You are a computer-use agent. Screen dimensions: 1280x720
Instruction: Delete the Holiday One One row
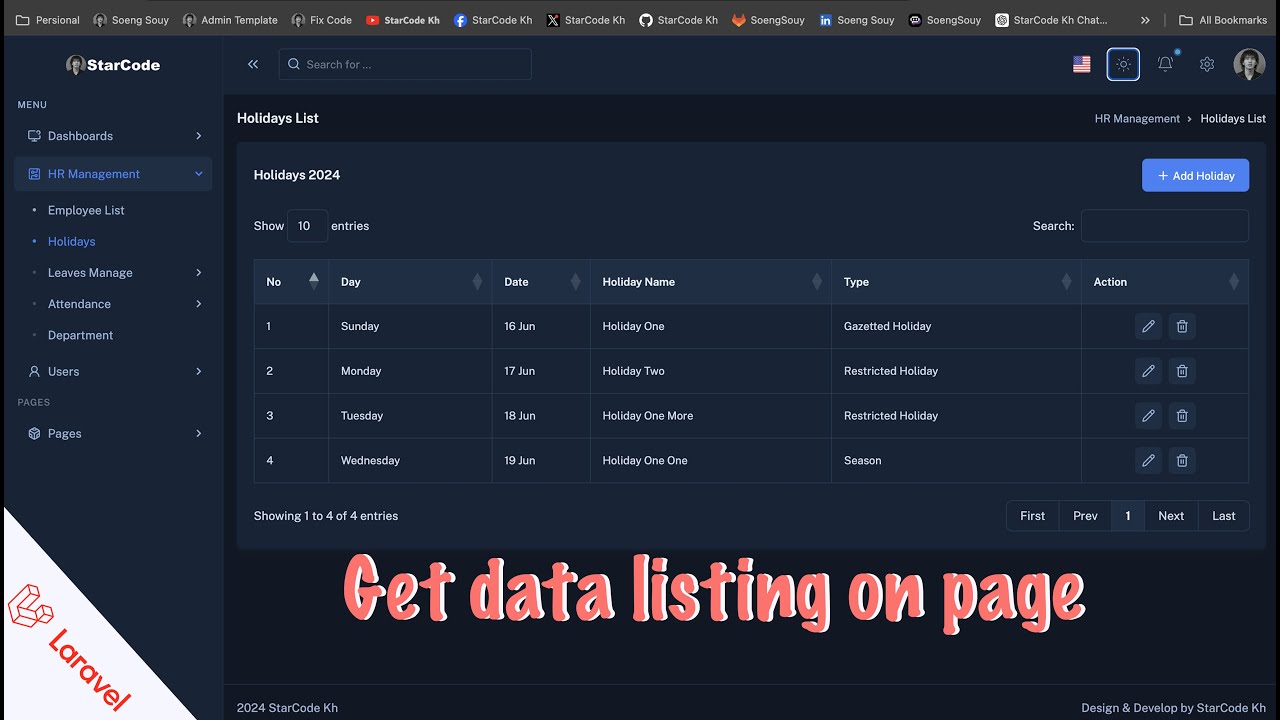tap(1182, 461)
